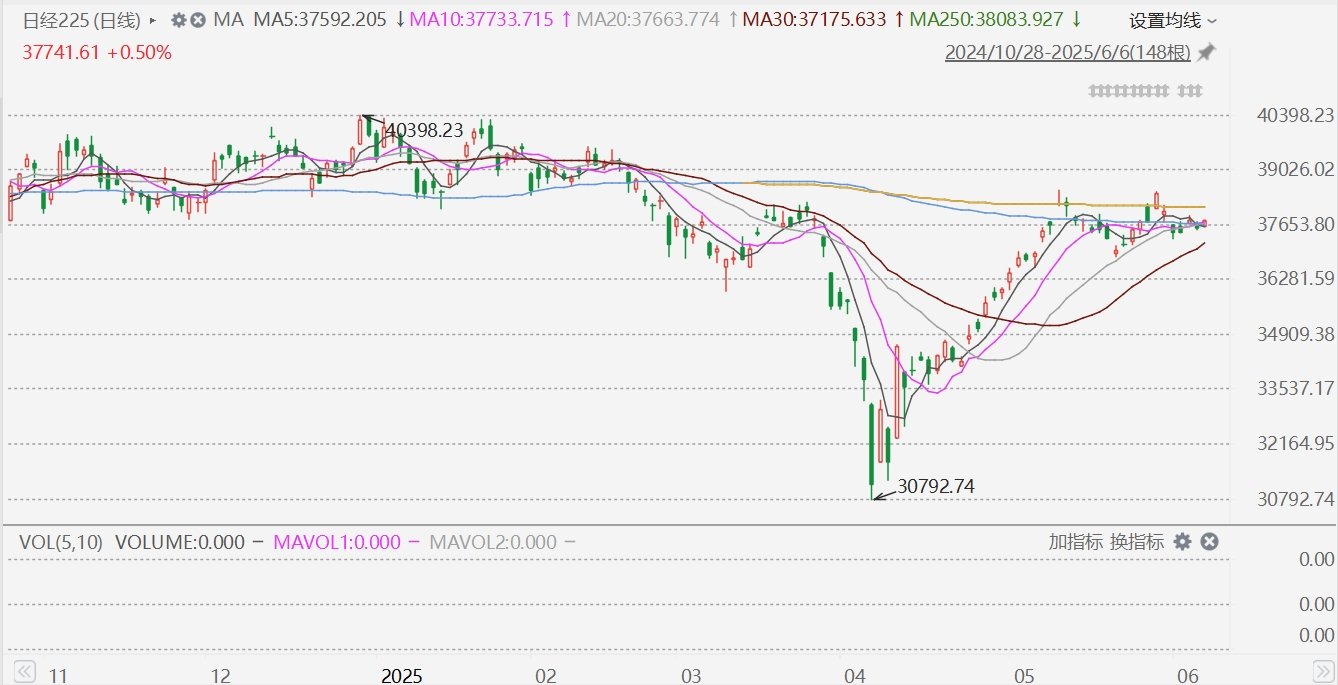
Task: Open the 设置均线 dropdown
Action: (x=1173, y=20)
